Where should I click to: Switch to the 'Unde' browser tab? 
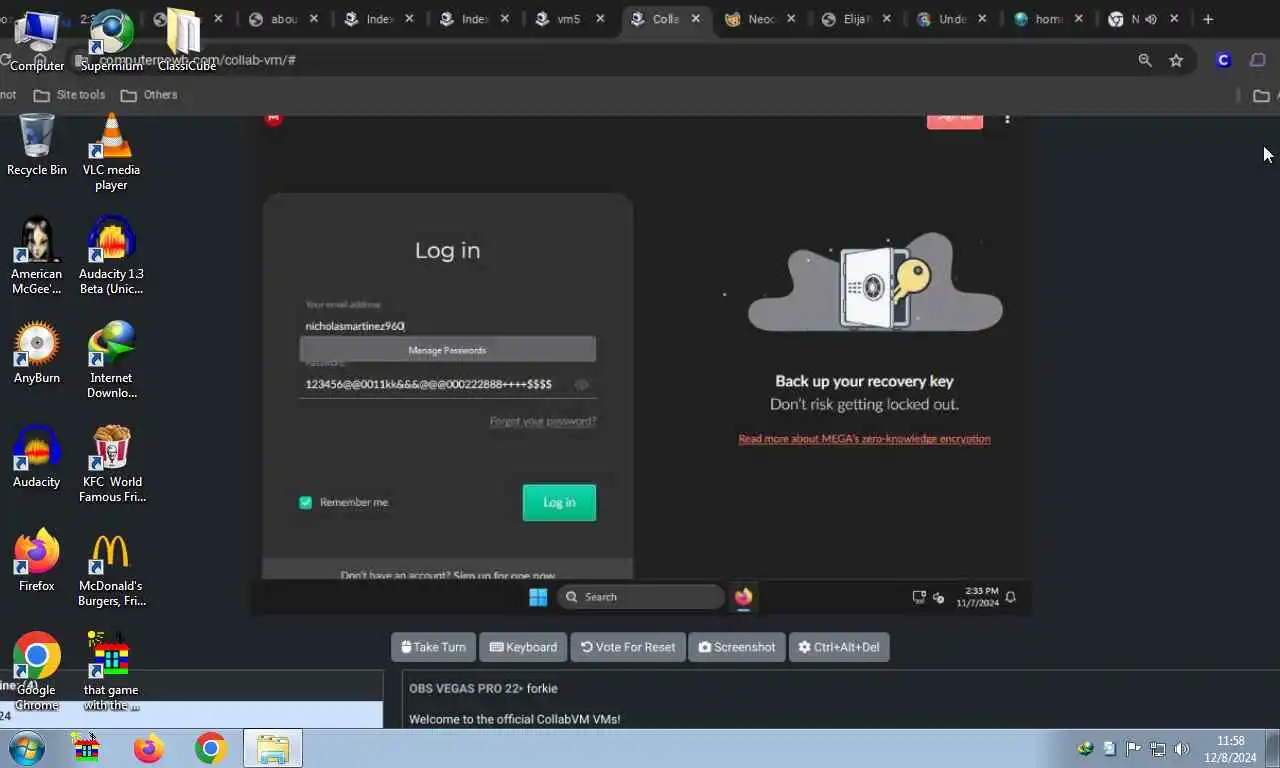pos(951,19)
